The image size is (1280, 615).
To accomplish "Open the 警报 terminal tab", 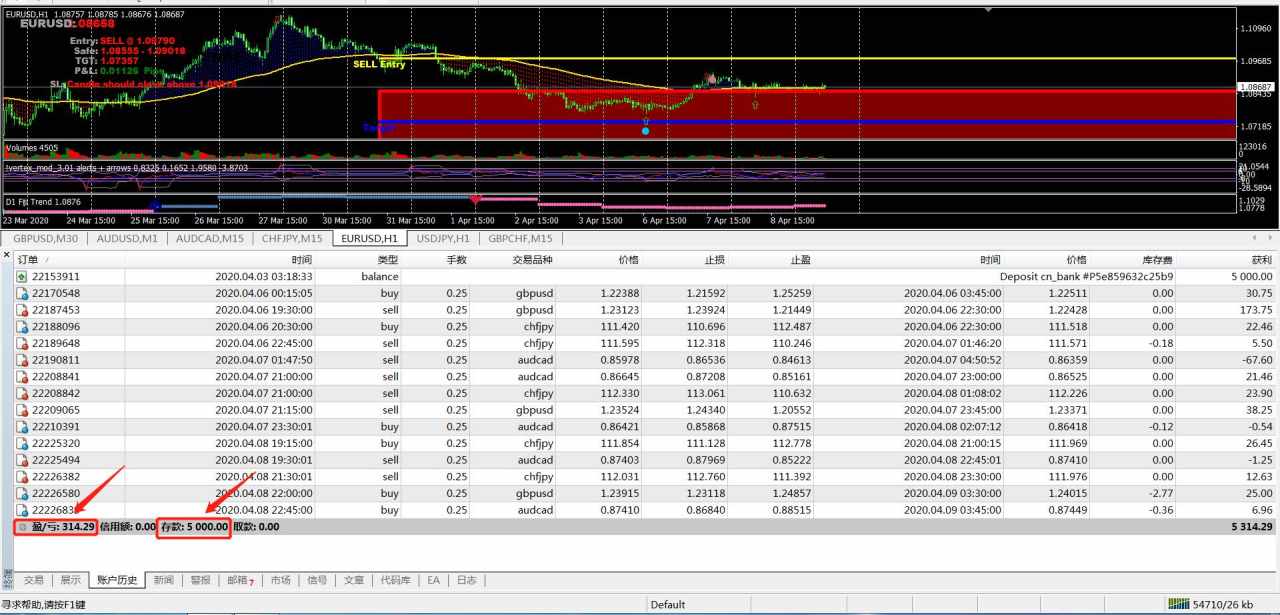I will tap(201, 580).
